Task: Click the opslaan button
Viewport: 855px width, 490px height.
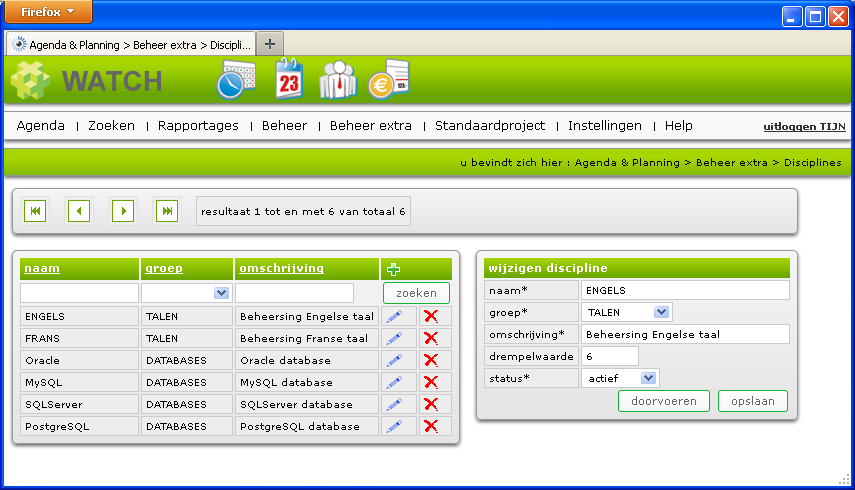Action: 752,401
